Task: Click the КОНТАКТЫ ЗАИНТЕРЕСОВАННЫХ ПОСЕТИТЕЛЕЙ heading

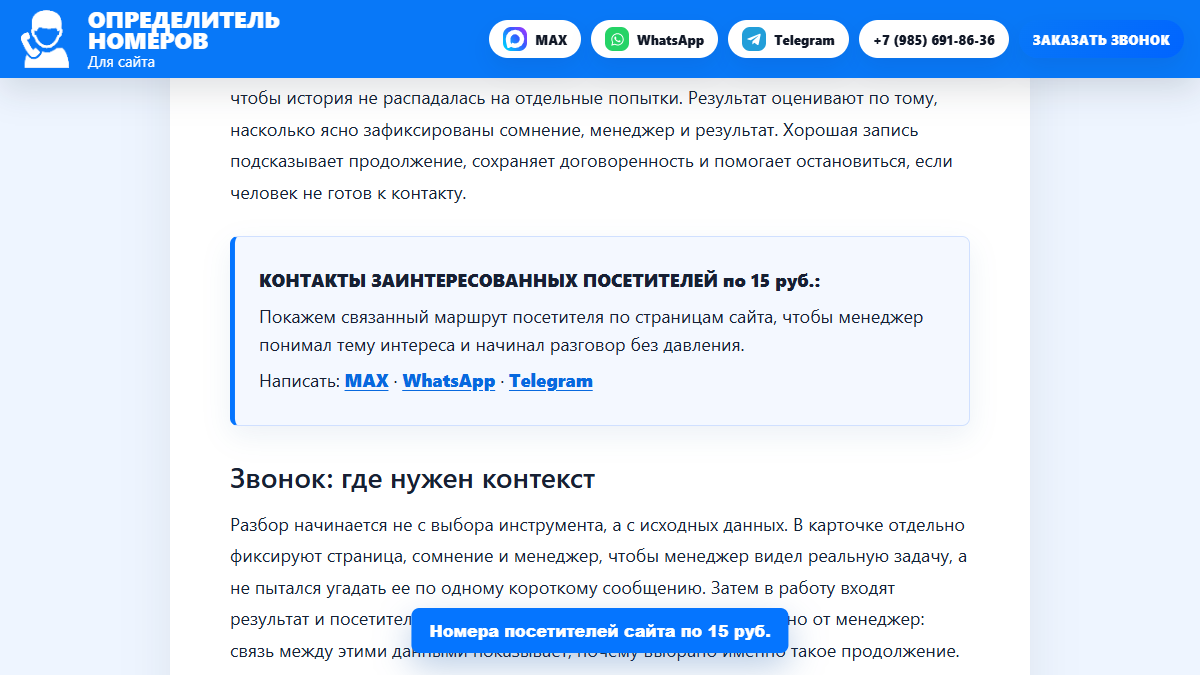Action: (x=540, y=281)
